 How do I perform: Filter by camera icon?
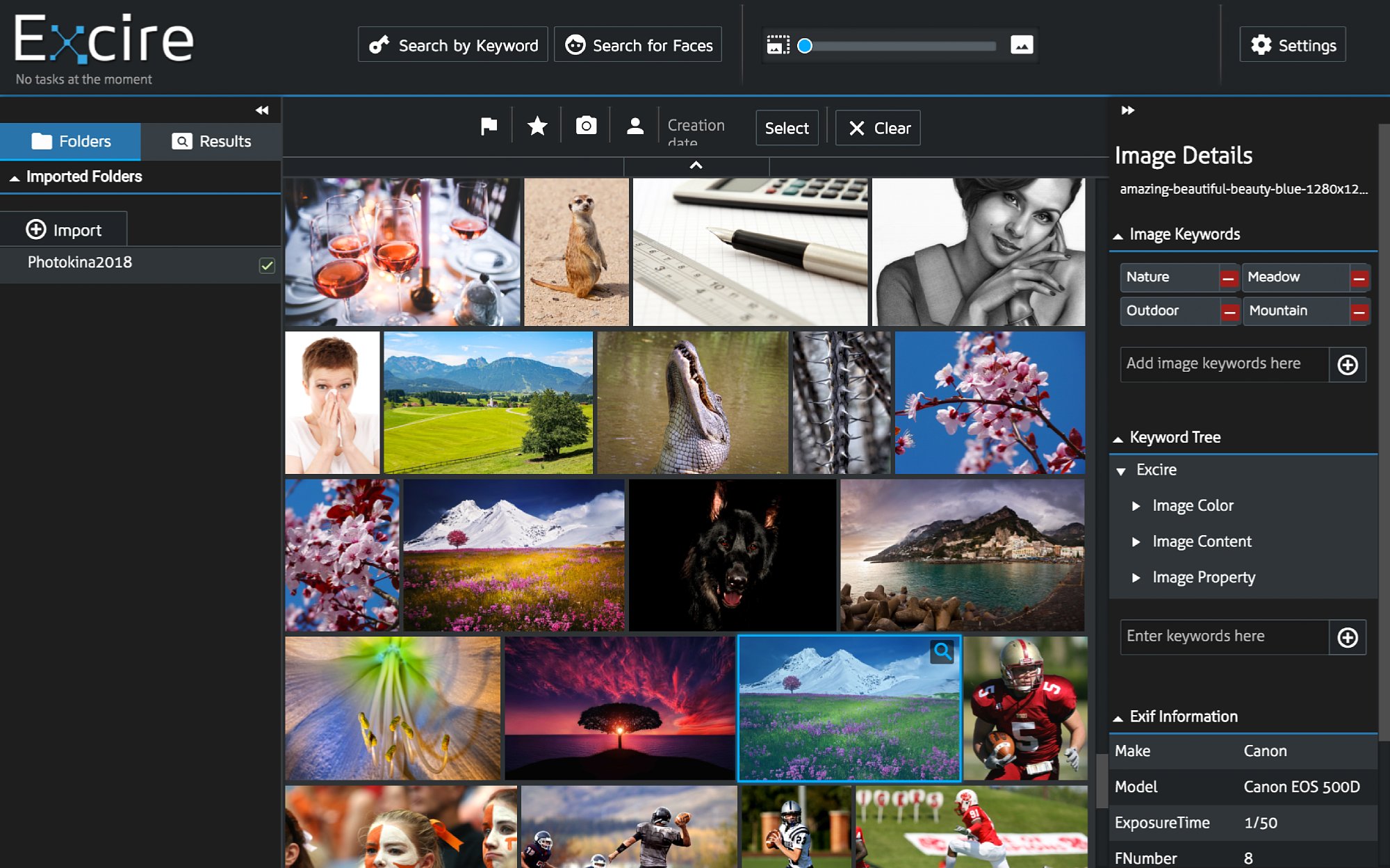[586, 126]
